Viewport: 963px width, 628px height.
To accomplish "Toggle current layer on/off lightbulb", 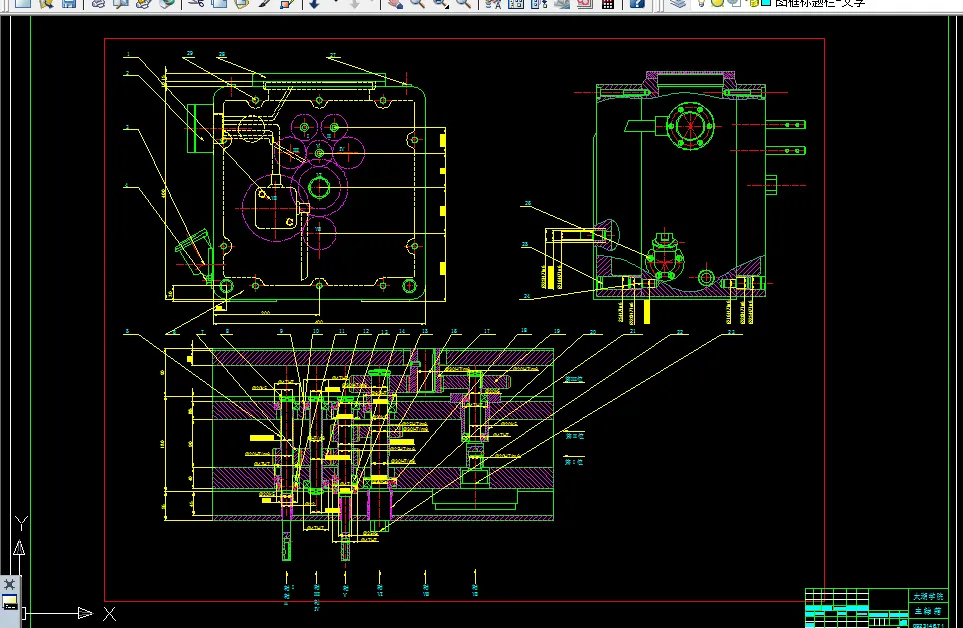I will 701,2.
